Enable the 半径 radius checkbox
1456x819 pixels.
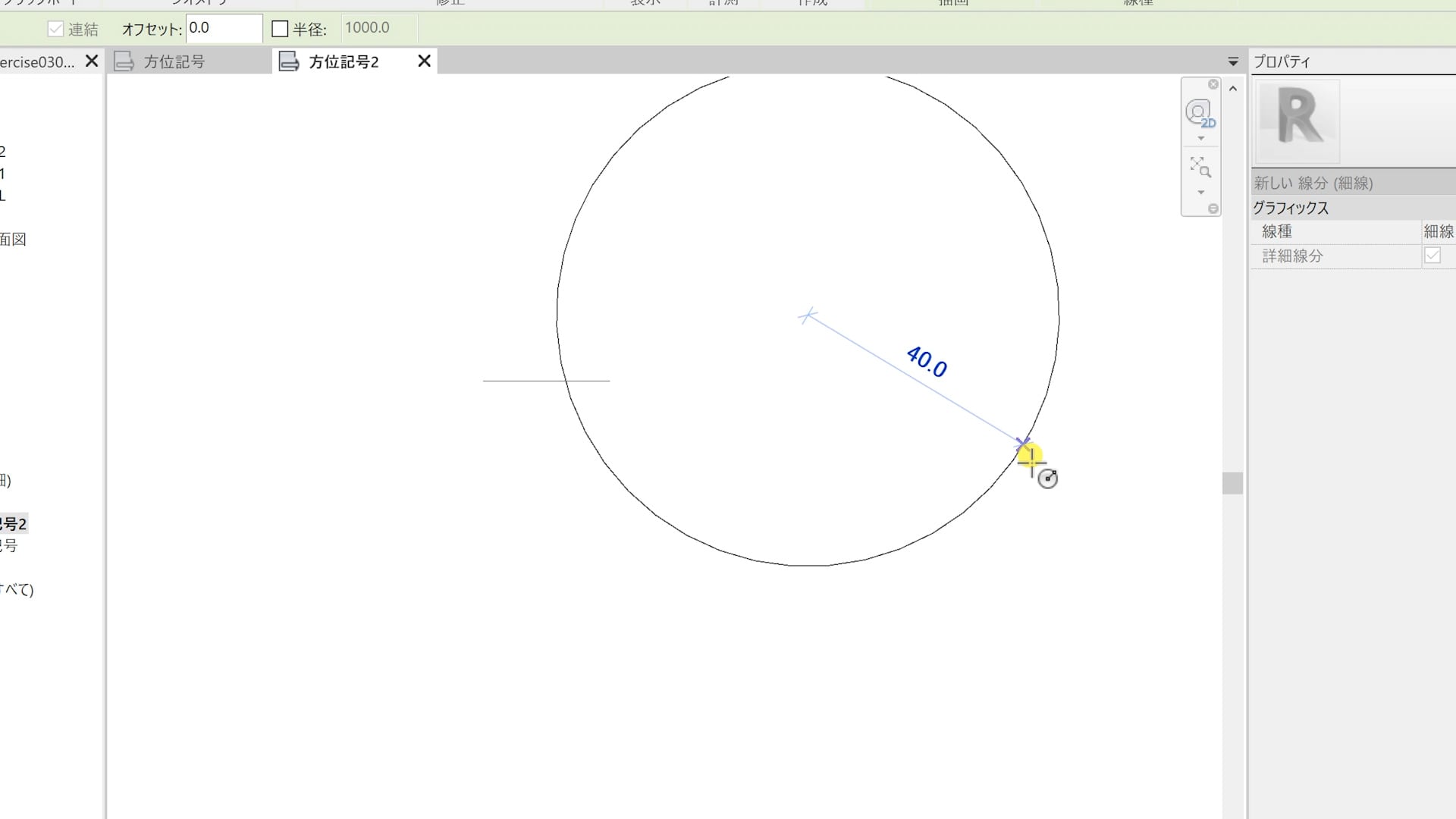[280, 29]
